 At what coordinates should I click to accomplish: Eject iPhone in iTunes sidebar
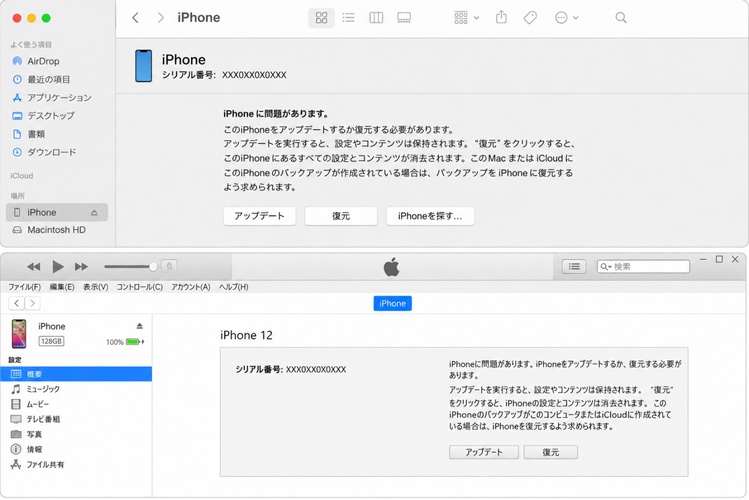(139, 326)
